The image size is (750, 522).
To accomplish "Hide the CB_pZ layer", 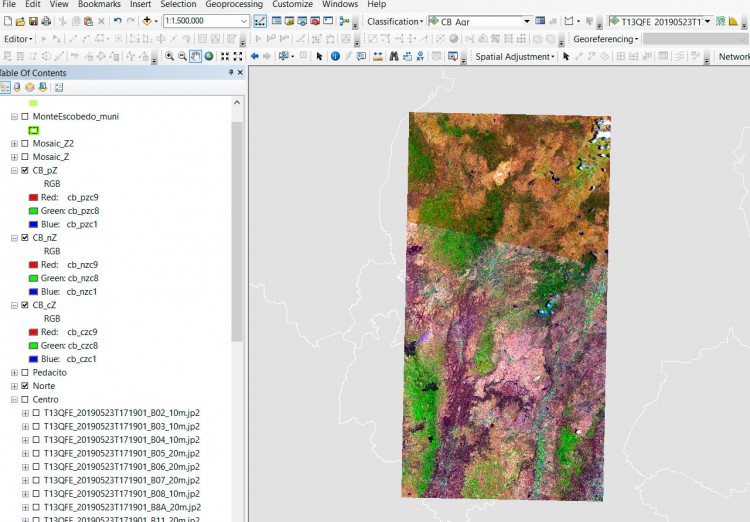I will click(25, 170).
